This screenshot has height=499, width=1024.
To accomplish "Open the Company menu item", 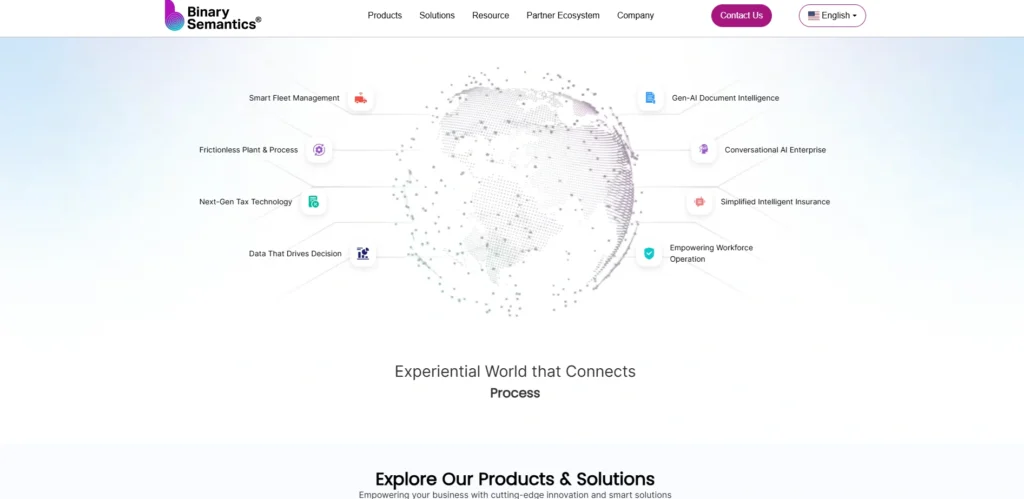I will (635, 16).
